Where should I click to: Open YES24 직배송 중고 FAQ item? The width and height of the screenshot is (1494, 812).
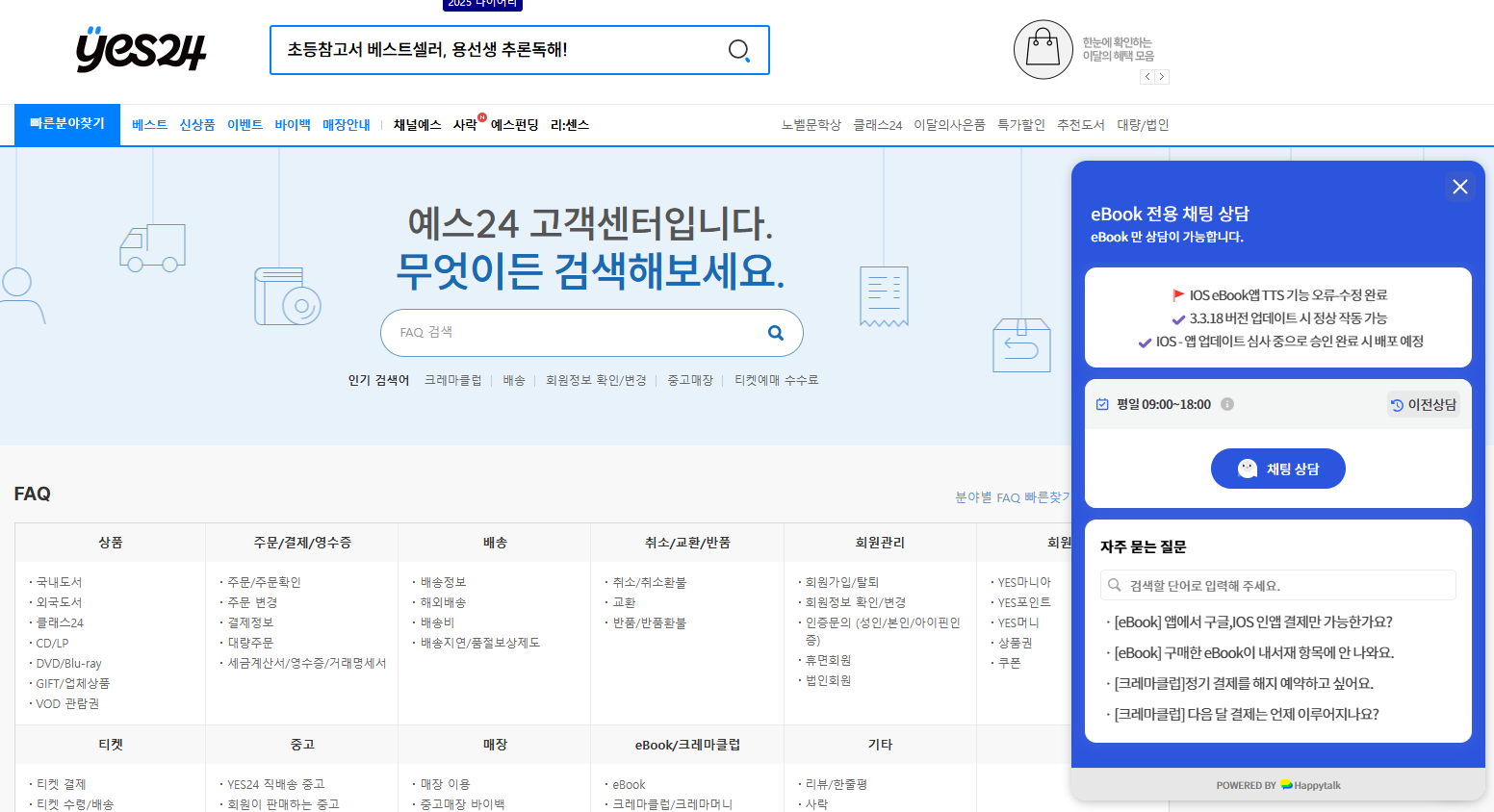click(x=276, y=784)
